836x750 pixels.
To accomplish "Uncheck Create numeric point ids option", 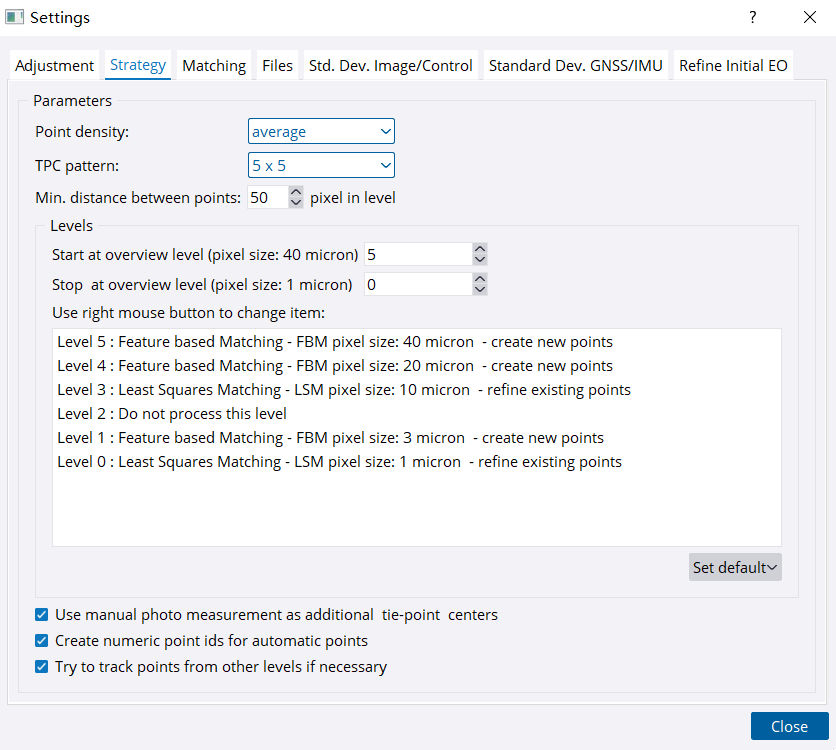I will (x=41, y=641).
